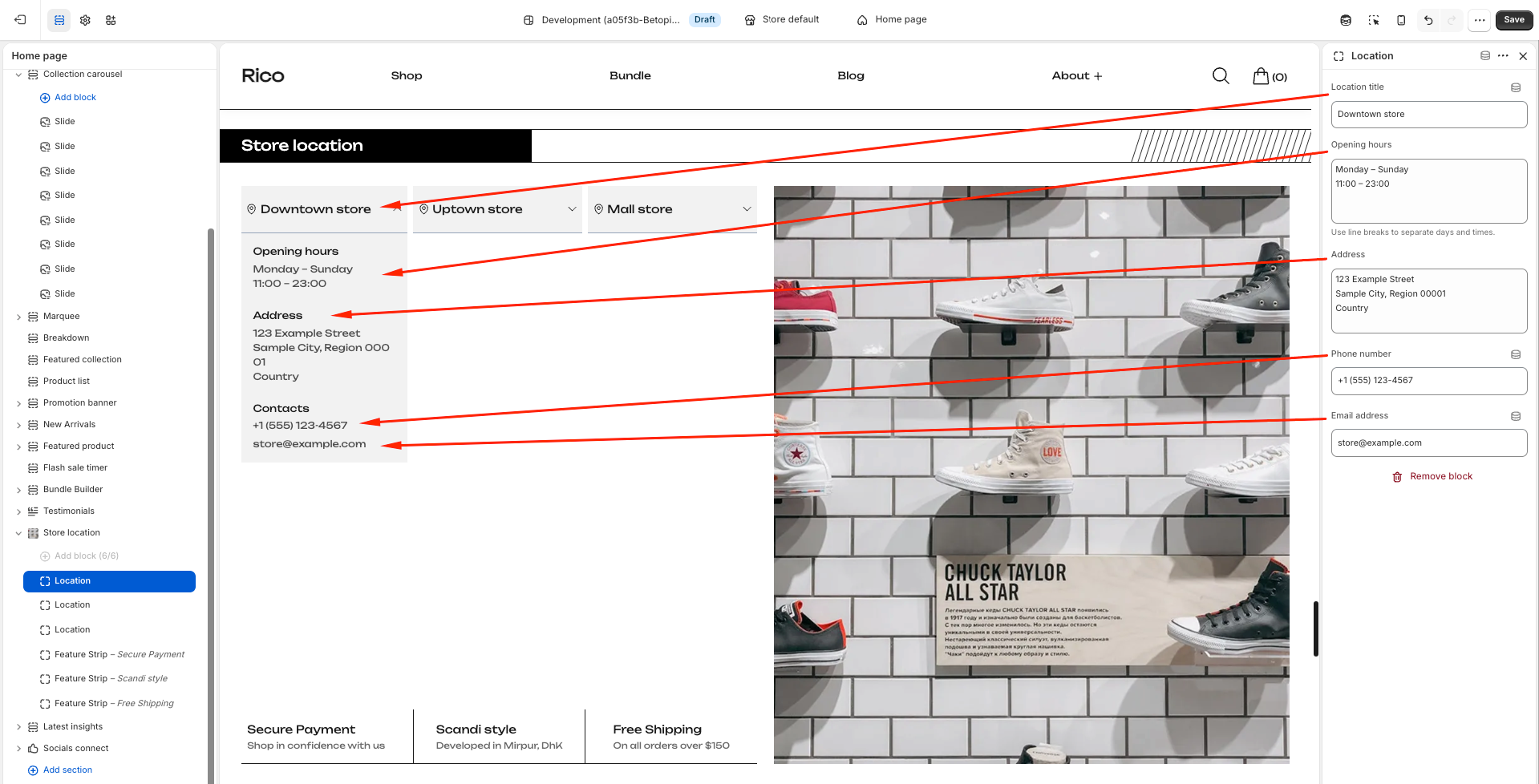
Task: Open Location panel more options ellipsis
Action: pos(1503,56)
